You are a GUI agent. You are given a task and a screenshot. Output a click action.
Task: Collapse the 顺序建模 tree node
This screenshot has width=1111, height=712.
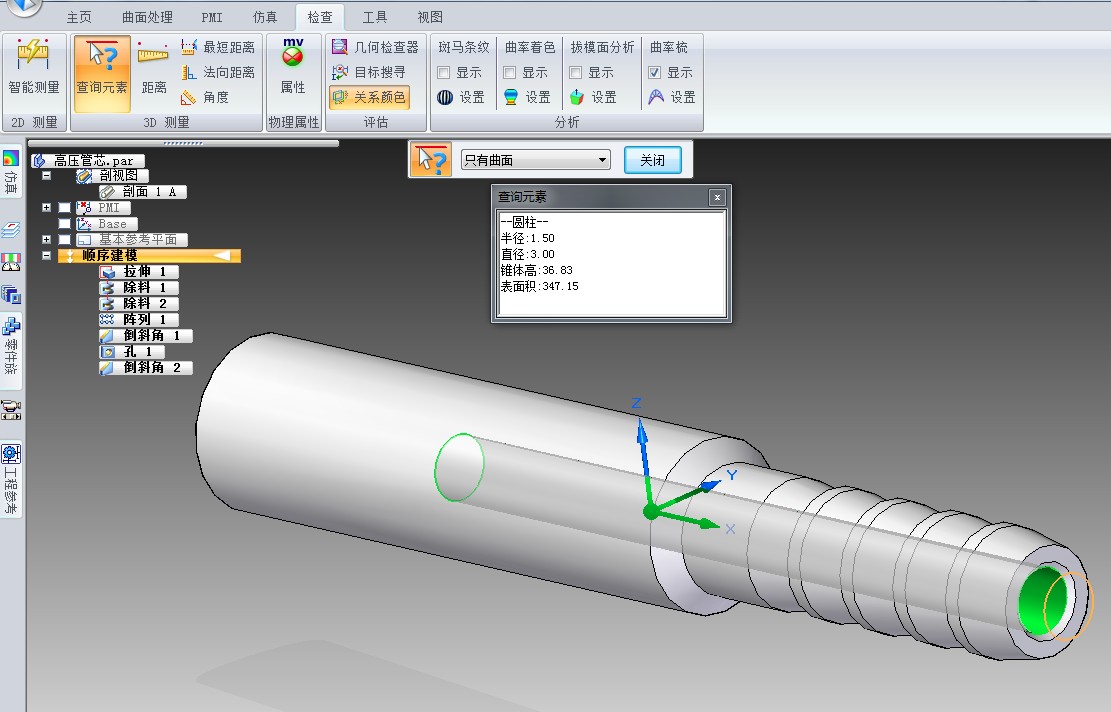(x=46, y=255)
